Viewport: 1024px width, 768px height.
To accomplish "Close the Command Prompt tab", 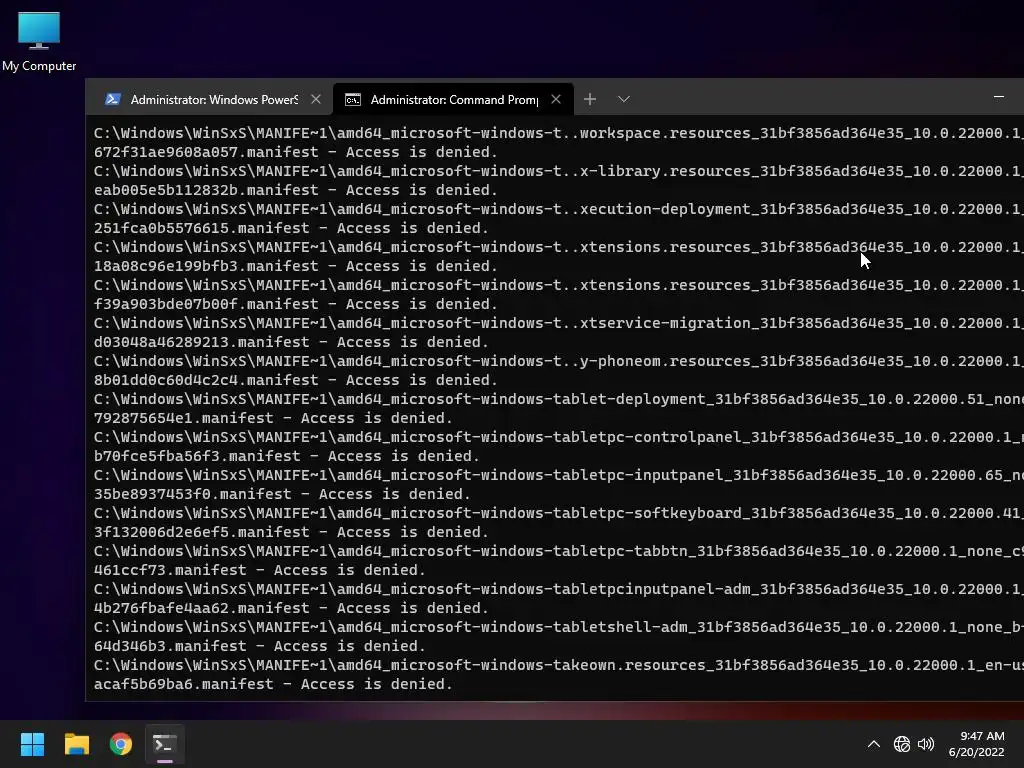I will 556,99.
